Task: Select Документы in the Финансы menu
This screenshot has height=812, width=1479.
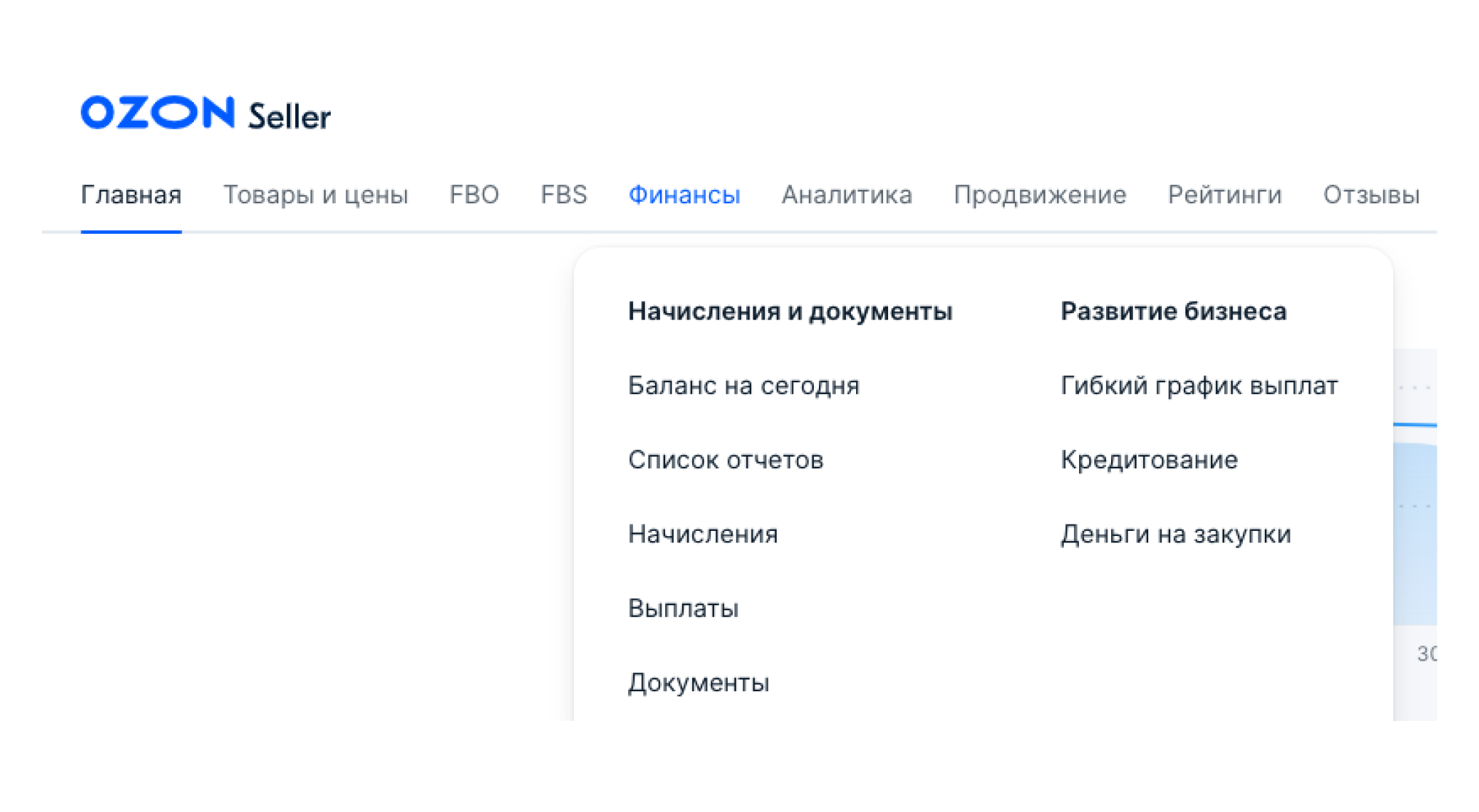Action: [x=699, y=682]
